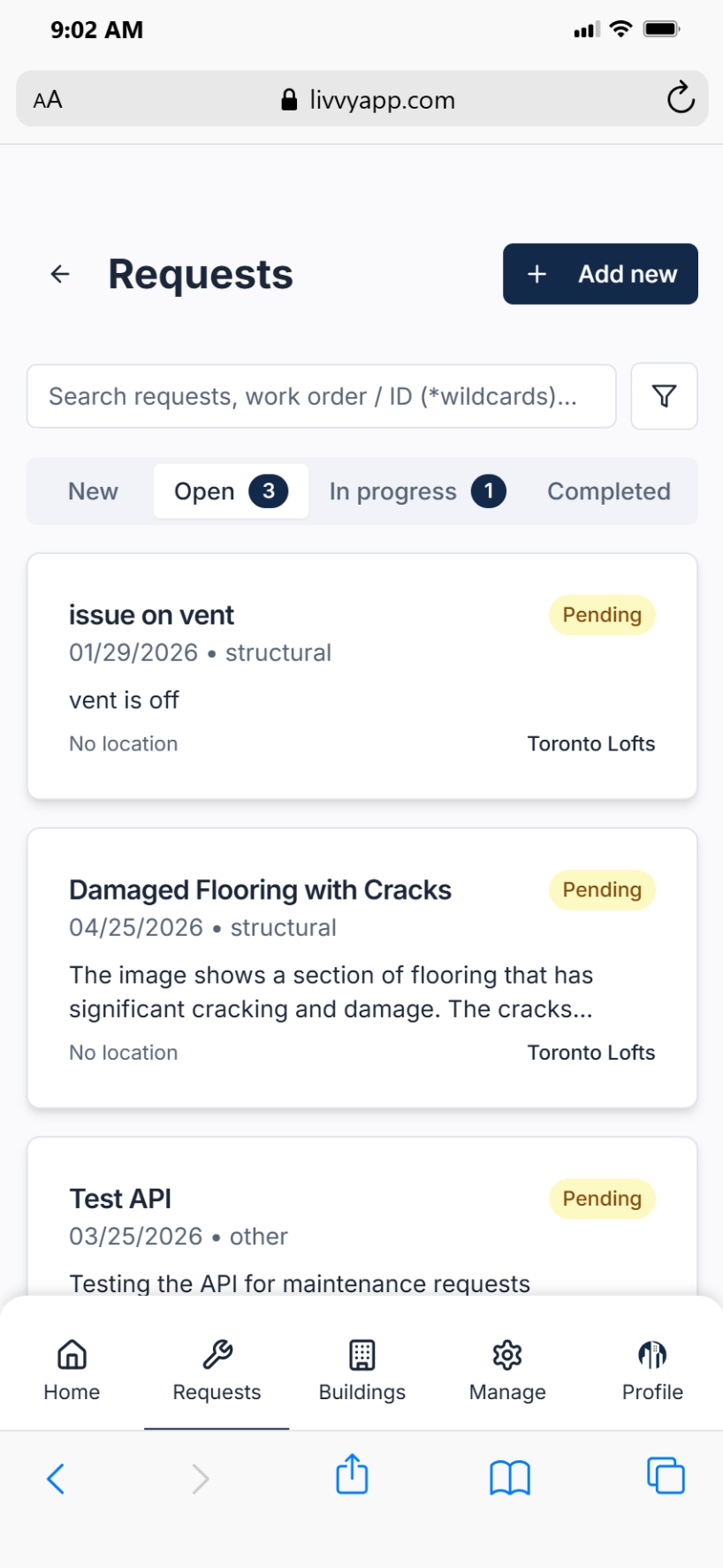
Task: Open the AA reader text size menu
Action: [x=48, y=100]
